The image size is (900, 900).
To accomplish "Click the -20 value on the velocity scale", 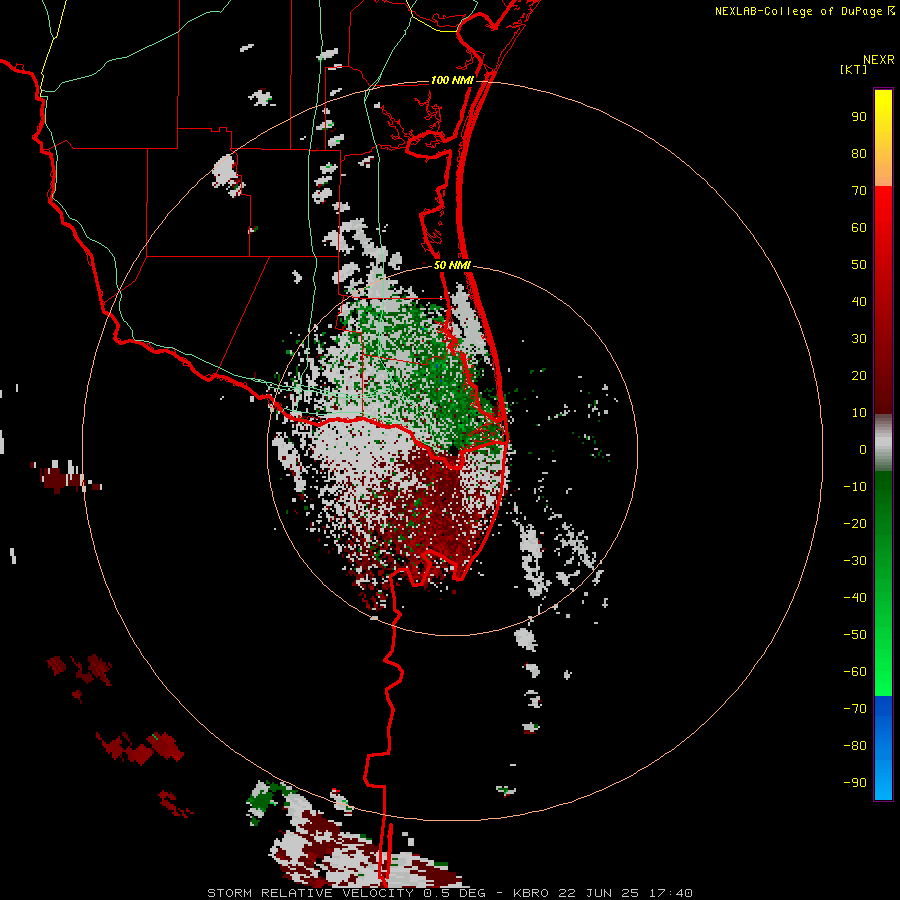I will (x=855, y=523).
